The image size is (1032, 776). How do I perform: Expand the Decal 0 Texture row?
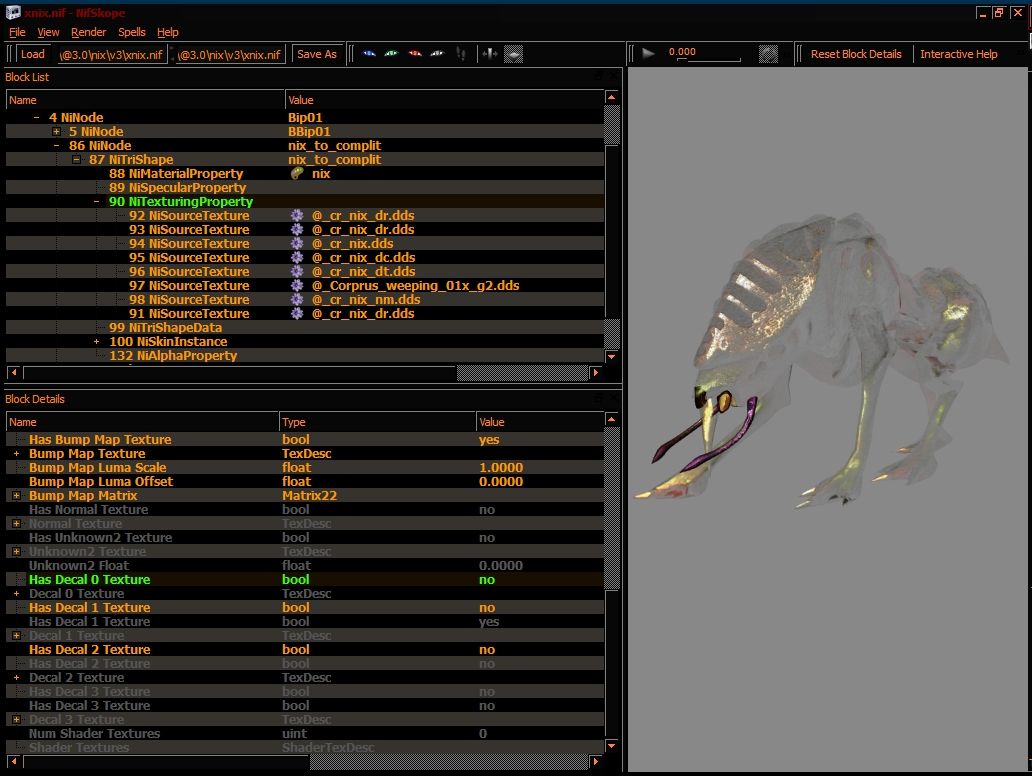16,594
